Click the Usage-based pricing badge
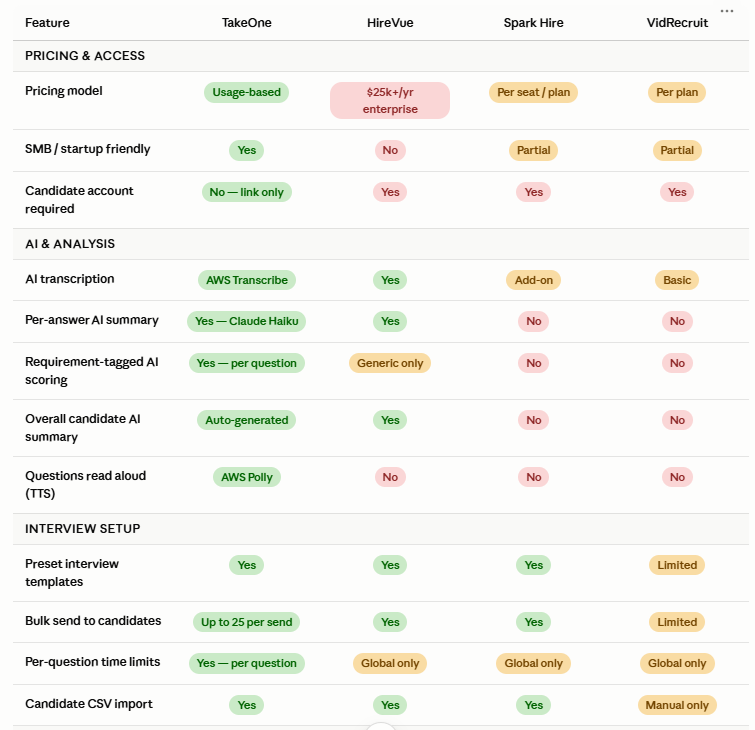The width and height of the screenshot is (755, 730). tap(247, 92)
